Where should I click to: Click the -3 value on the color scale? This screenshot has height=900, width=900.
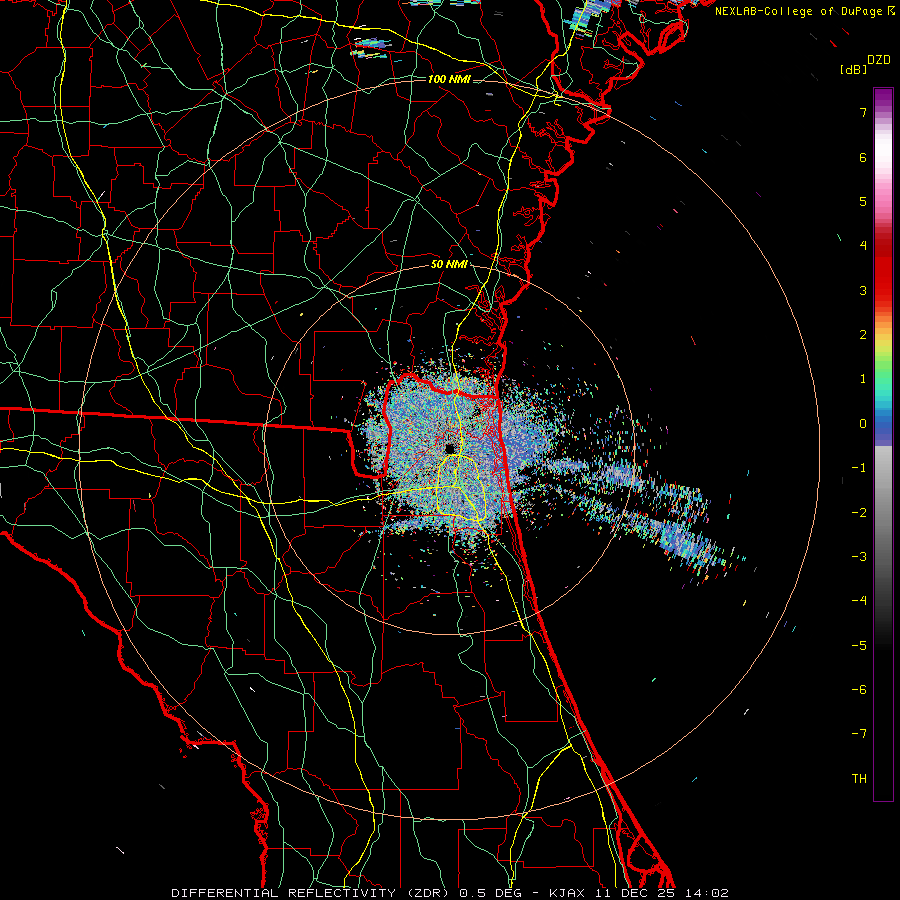(x=859, y=557)
